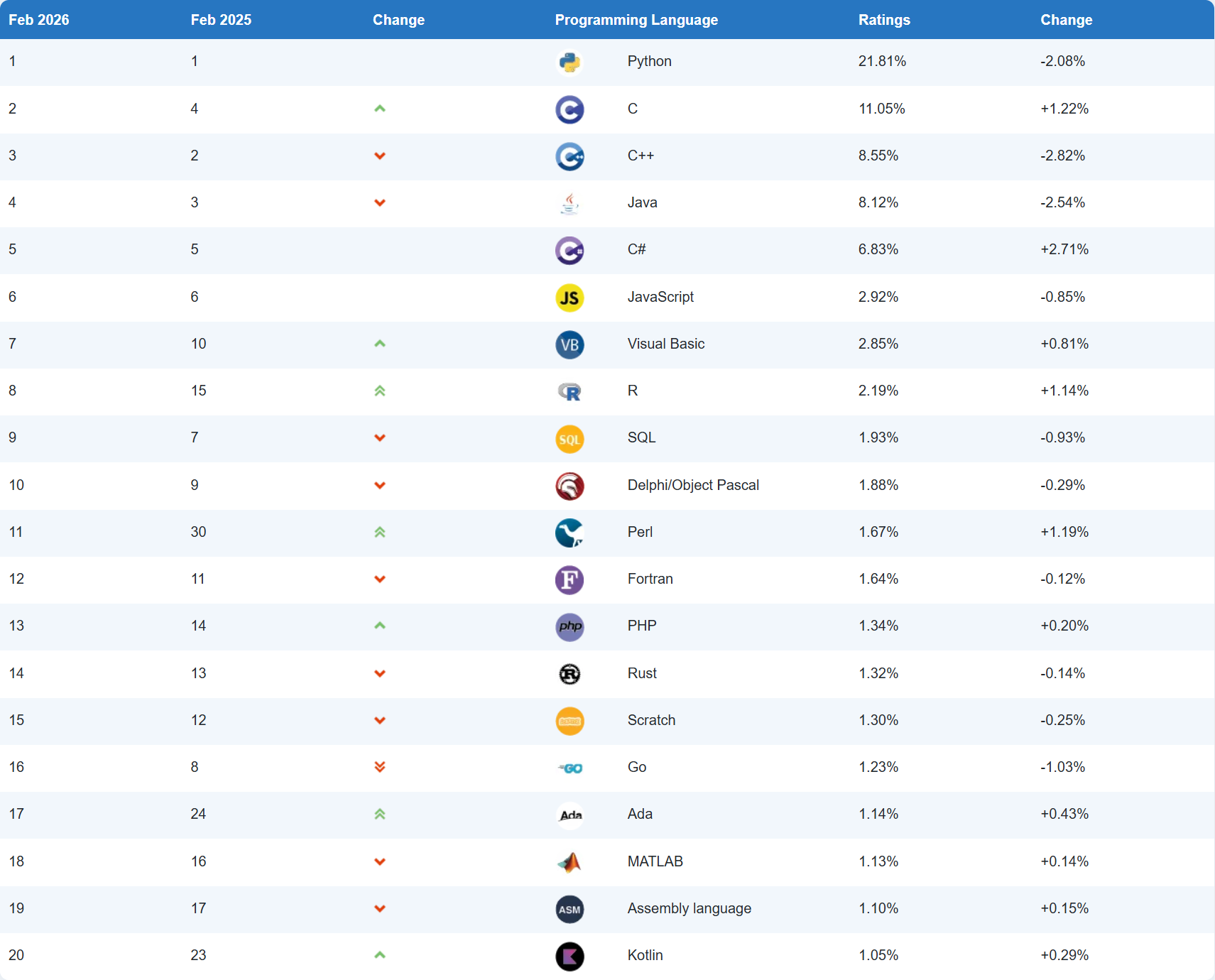Click the ASM Assembly language icon
This screenshot has width=1215, height=980.
570,909
